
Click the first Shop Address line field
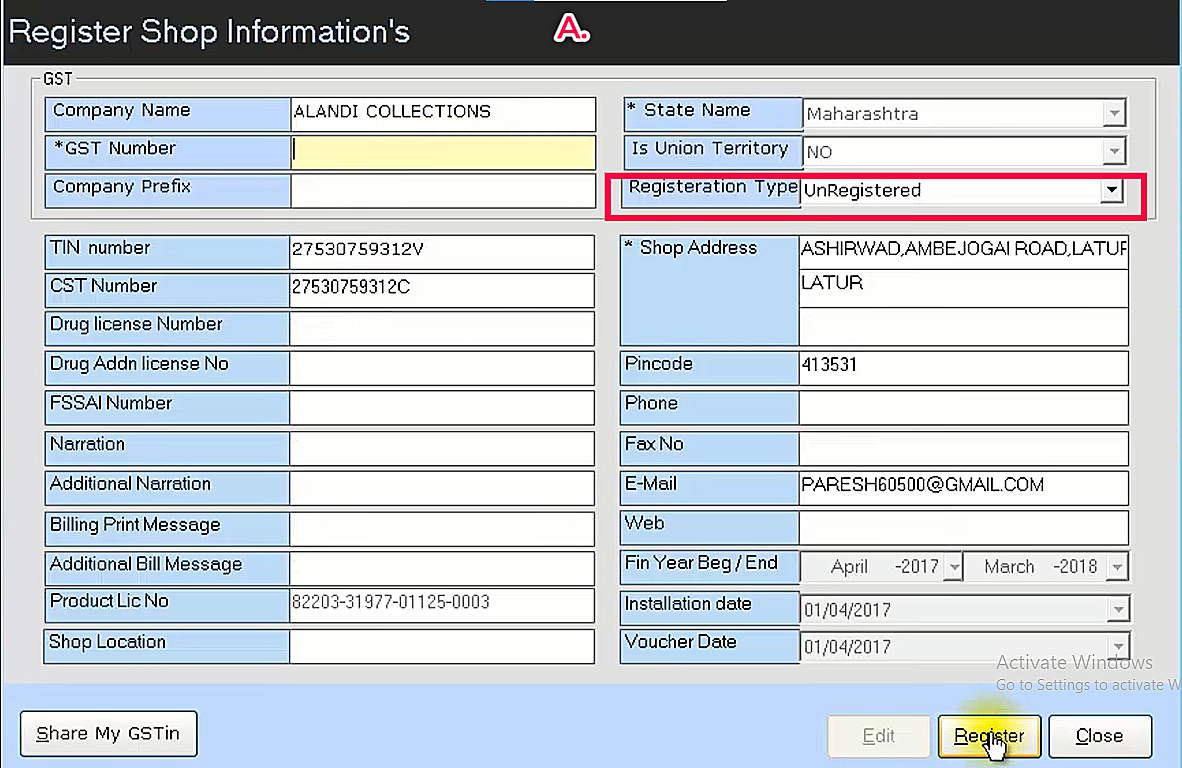(963, 251)
